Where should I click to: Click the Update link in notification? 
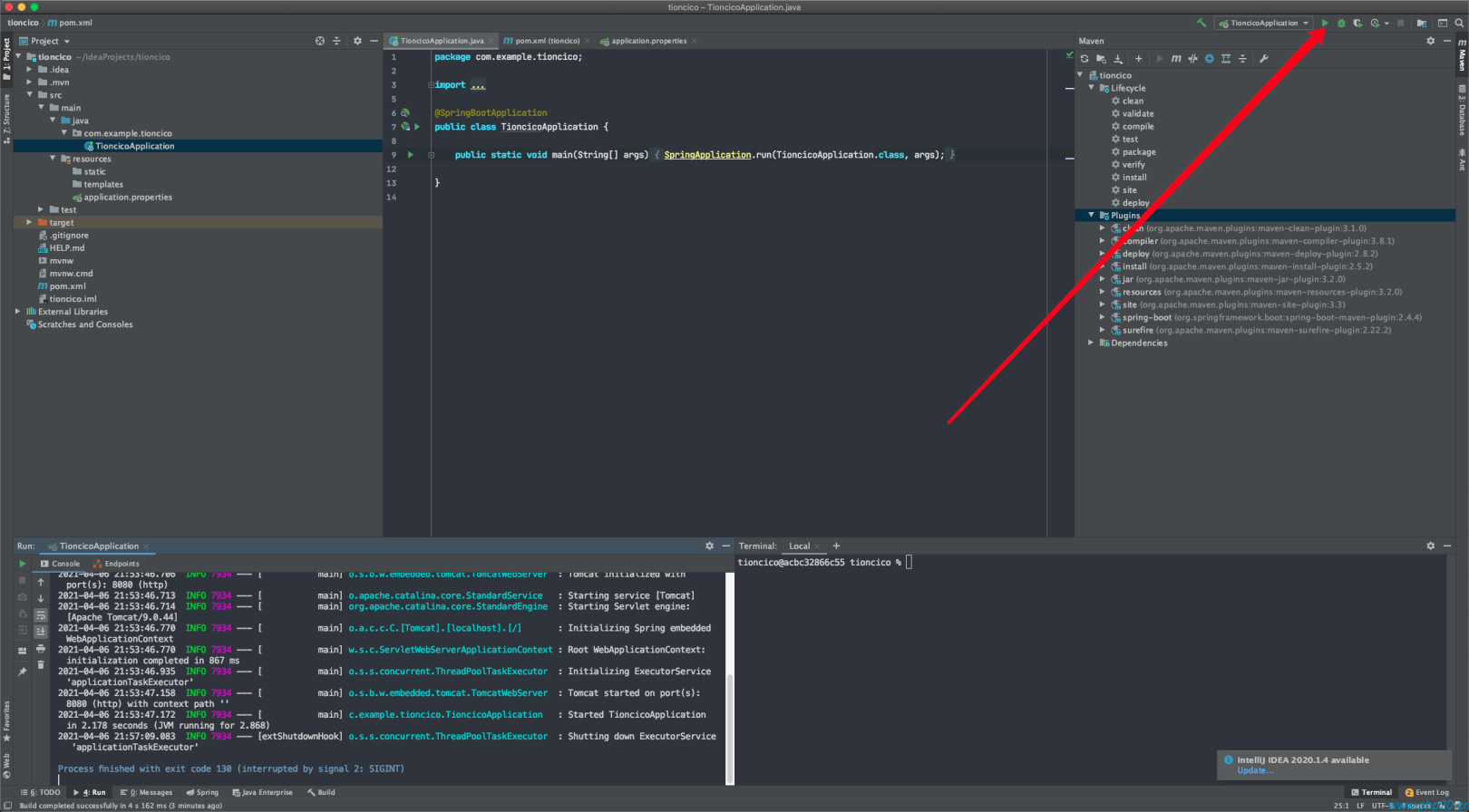(x=1255, y=770)
